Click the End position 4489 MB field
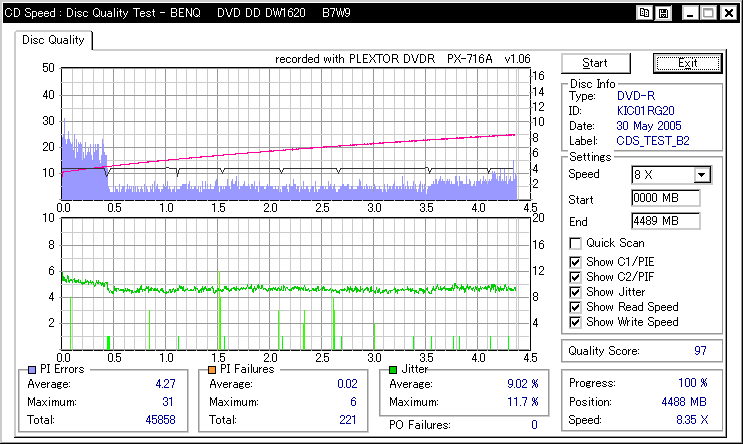 tap(666, 221)
